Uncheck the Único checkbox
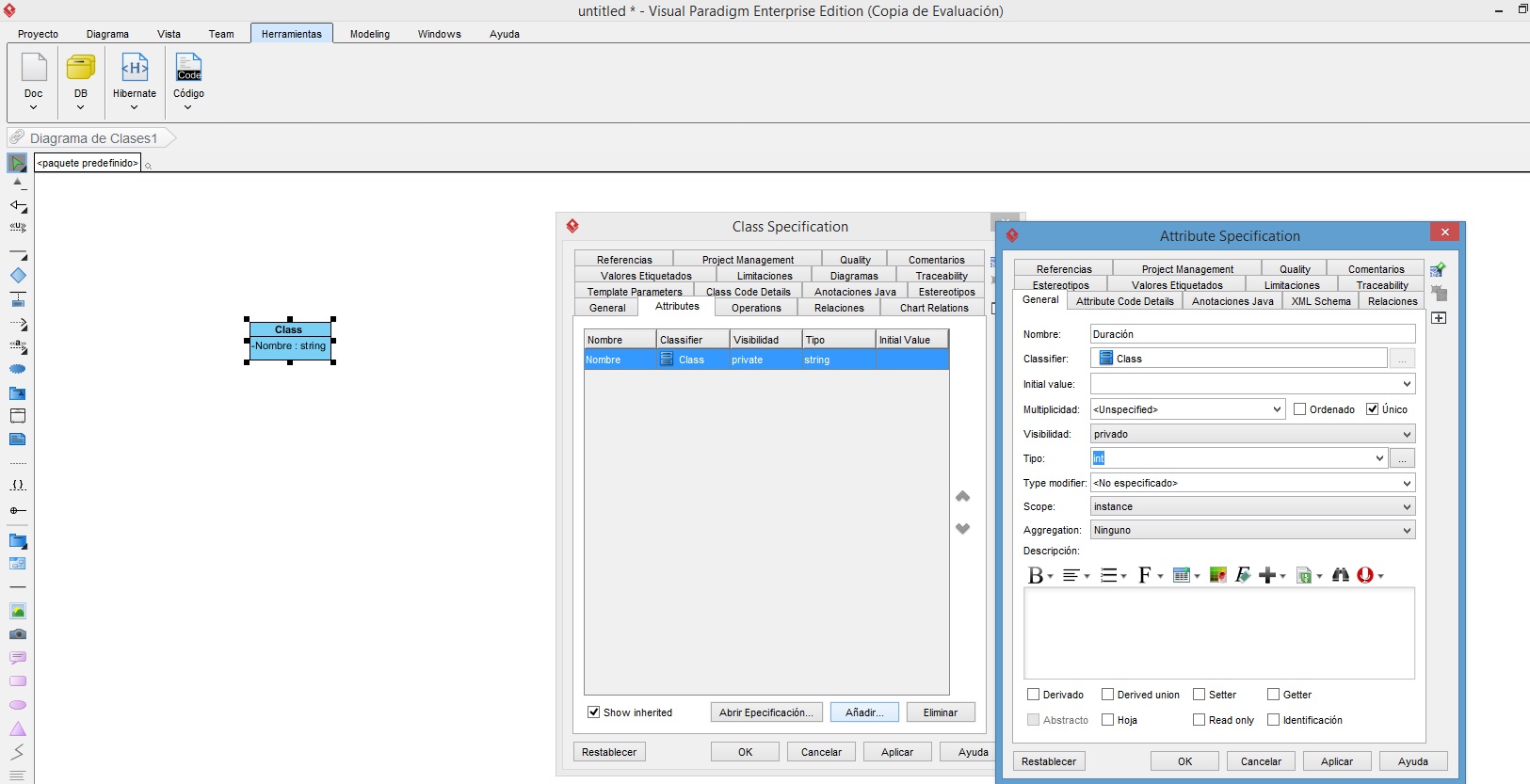The width and height of the screenshot is (1530, 784). point(1373,409)
